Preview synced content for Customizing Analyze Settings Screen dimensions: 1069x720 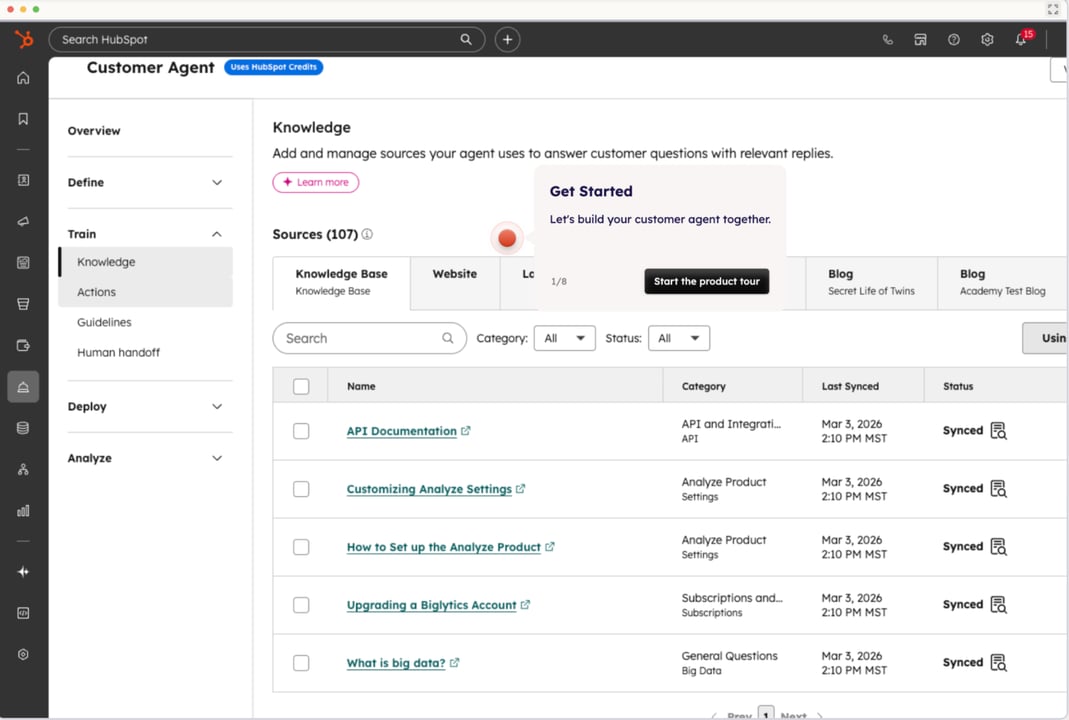coord(999,489)
